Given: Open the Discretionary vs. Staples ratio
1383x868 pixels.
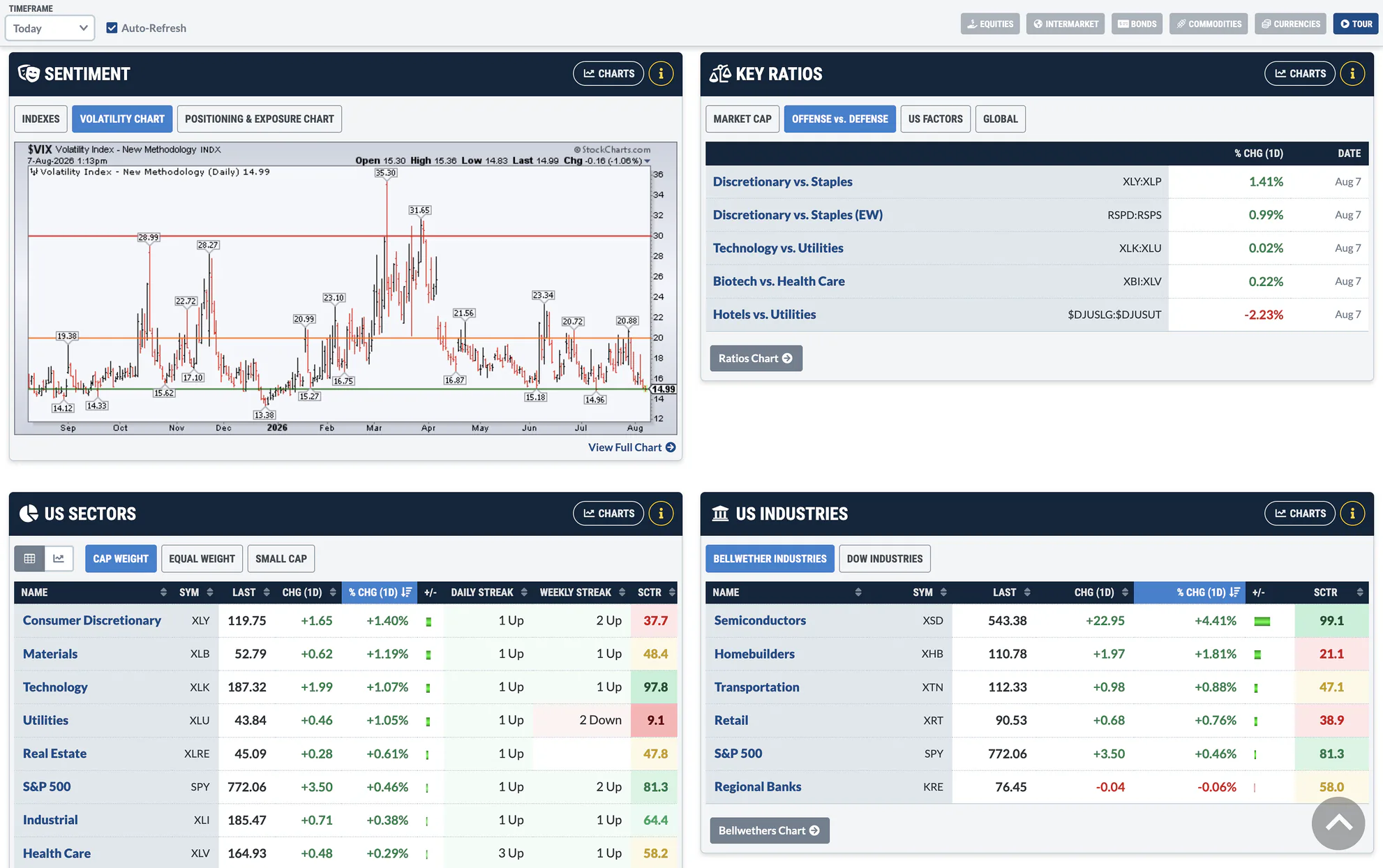Looking at the screenshot, I should pyautogui.click(x=783, y=181).
